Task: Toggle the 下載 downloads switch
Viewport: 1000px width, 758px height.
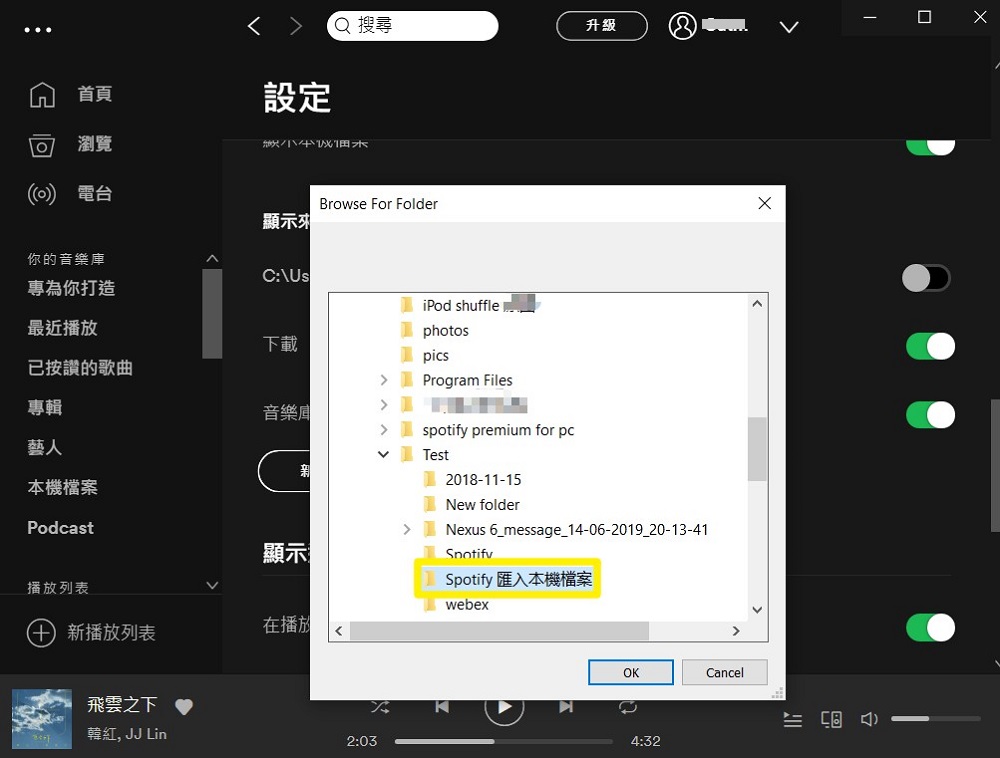Action: click(x=930, y=346)
